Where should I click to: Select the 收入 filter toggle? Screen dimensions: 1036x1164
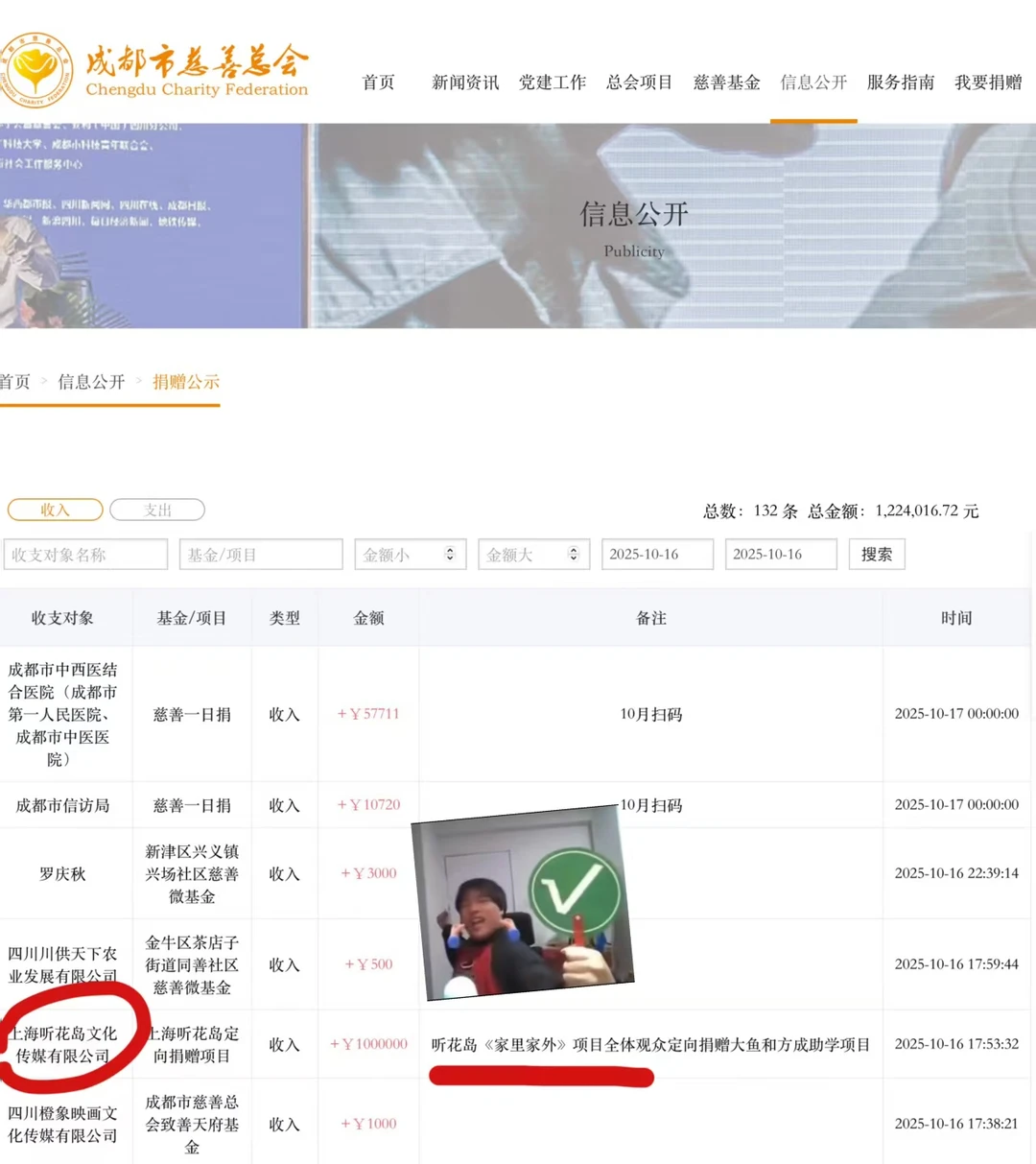[x=55, y=510]
